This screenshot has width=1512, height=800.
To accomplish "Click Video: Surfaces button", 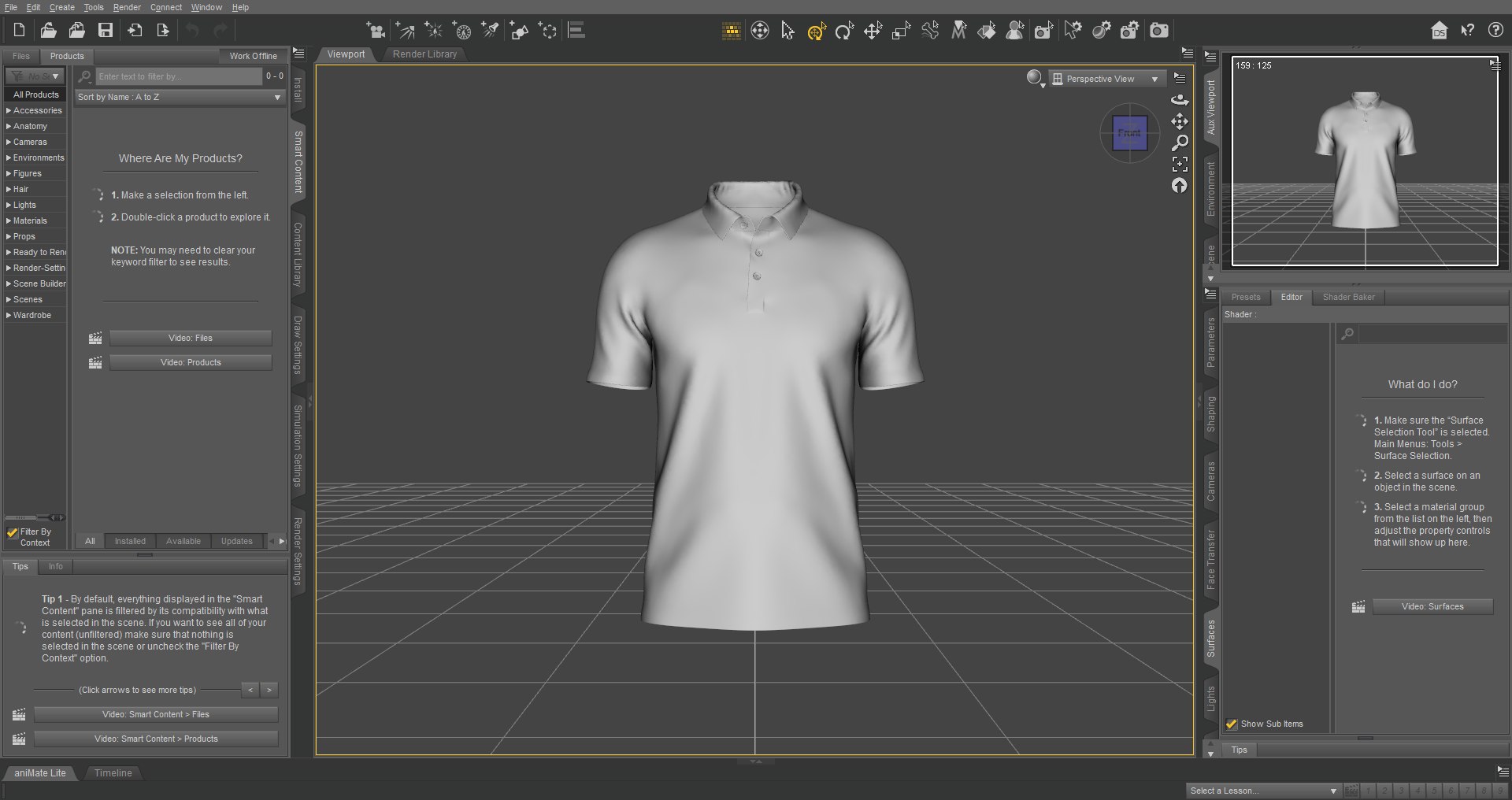I will (1432, 606).
